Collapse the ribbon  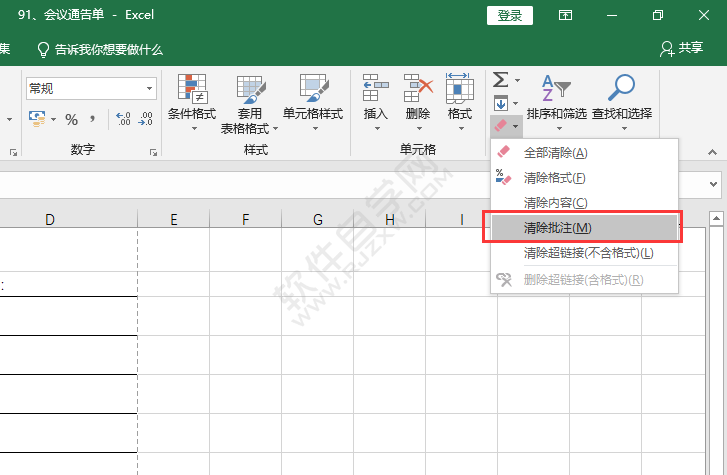tap(713, 152)
